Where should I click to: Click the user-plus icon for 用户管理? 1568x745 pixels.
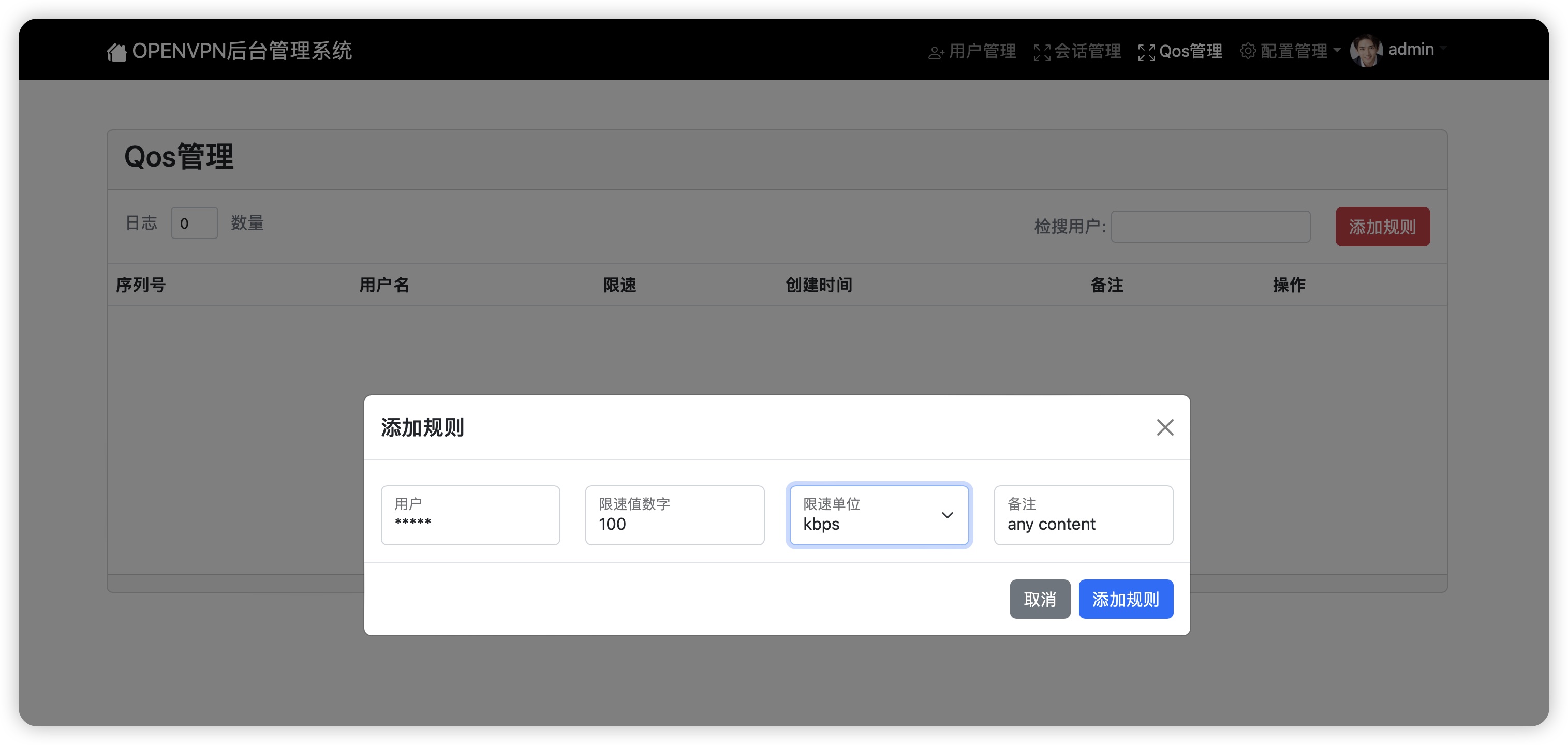click(936, 53)
